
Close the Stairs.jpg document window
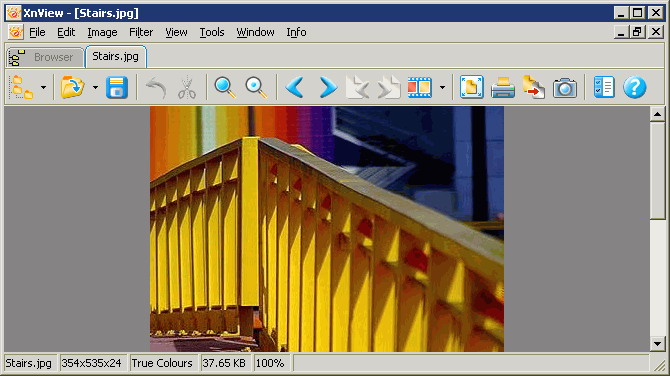(656, 32)
